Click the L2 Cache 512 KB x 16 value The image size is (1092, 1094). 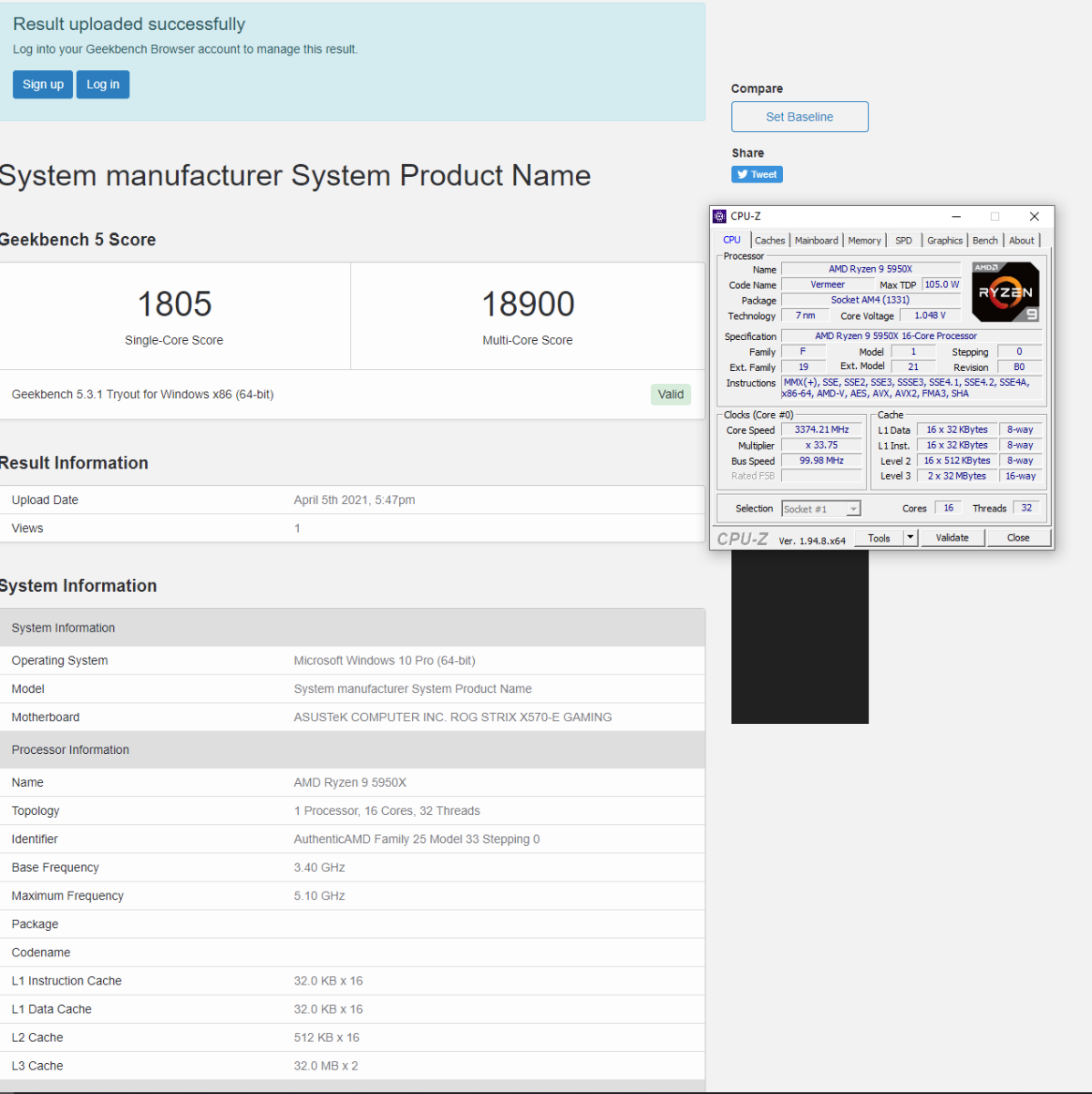326,1037
